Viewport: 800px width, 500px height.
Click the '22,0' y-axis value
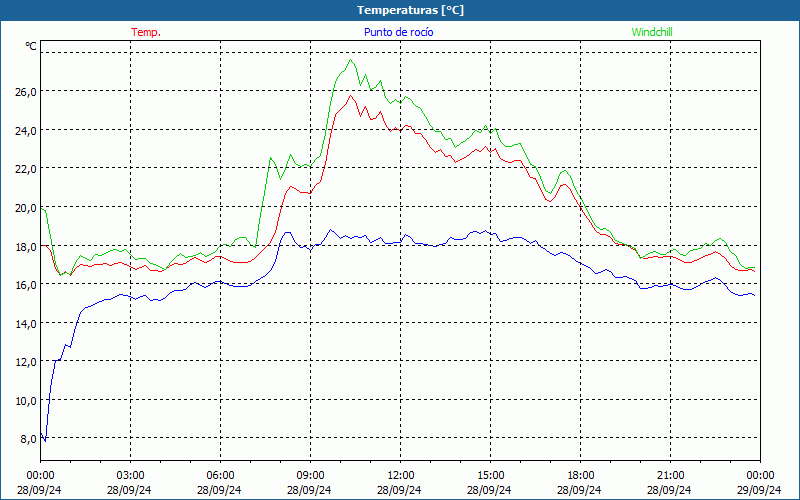[x=26, y=169]
